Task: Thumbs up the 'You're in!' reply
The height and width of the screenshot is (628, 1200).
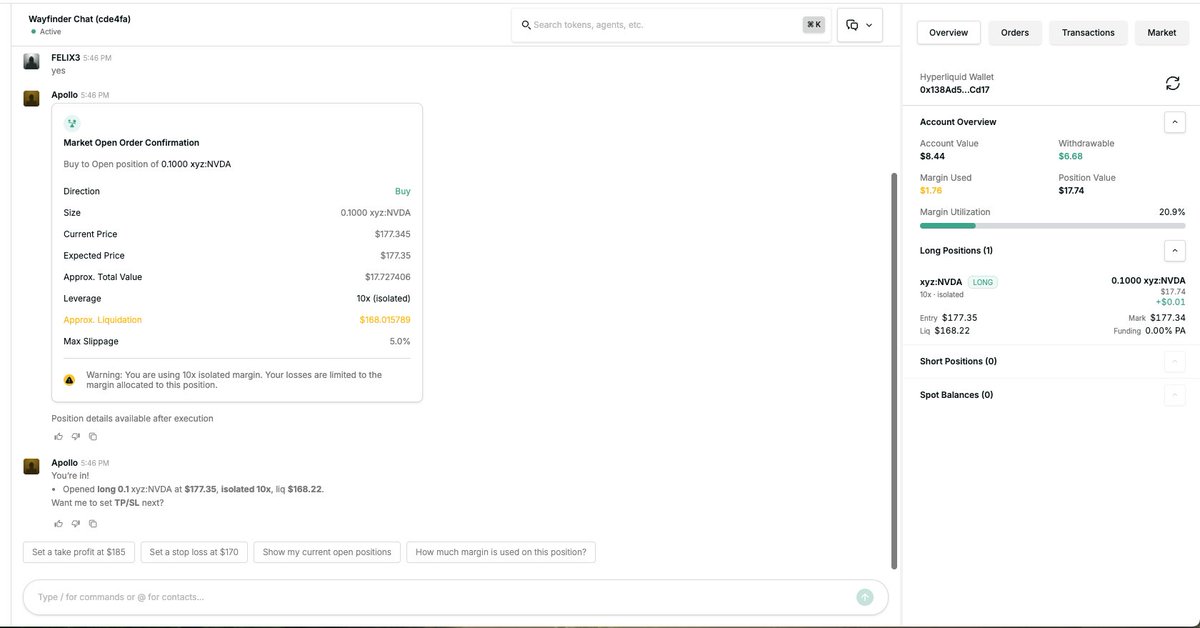Action: click(x=58, y=523)
